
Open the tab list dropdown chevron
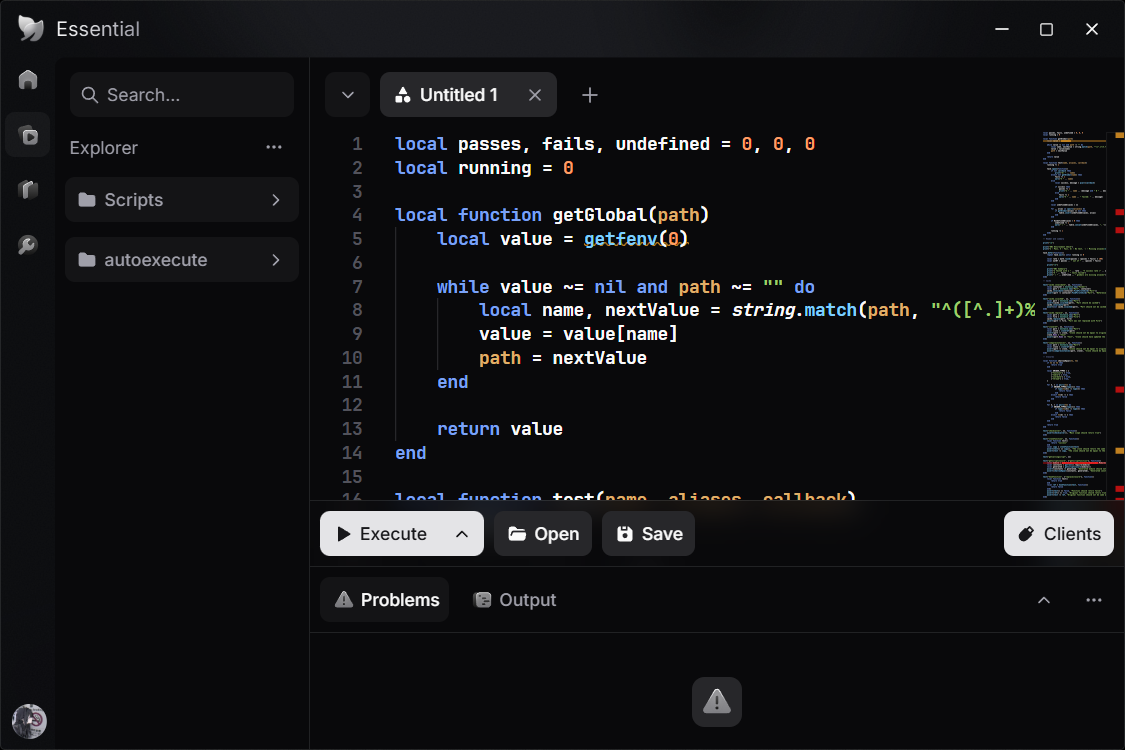point(348,95)
